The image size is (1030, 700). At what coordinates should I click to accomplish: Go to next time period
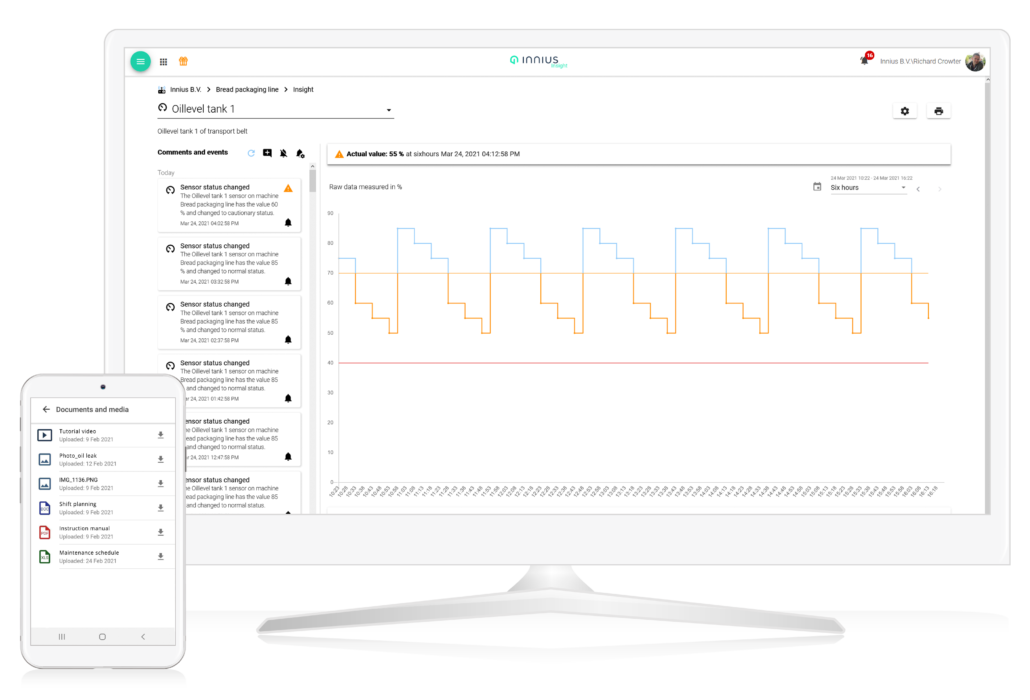point(940,189)
